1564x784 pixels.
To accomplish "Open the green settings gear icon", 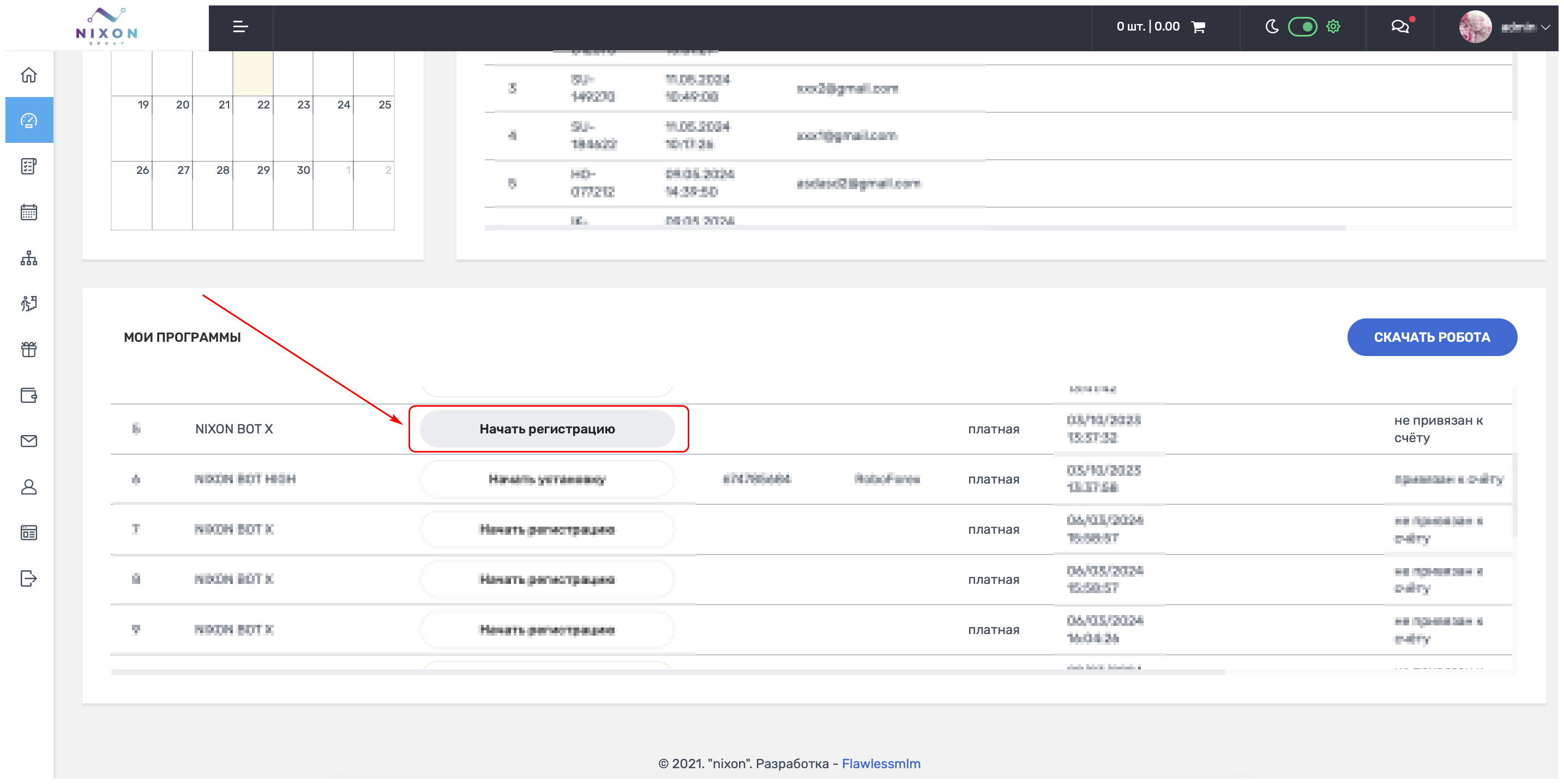I will (x=1333, y=27).
